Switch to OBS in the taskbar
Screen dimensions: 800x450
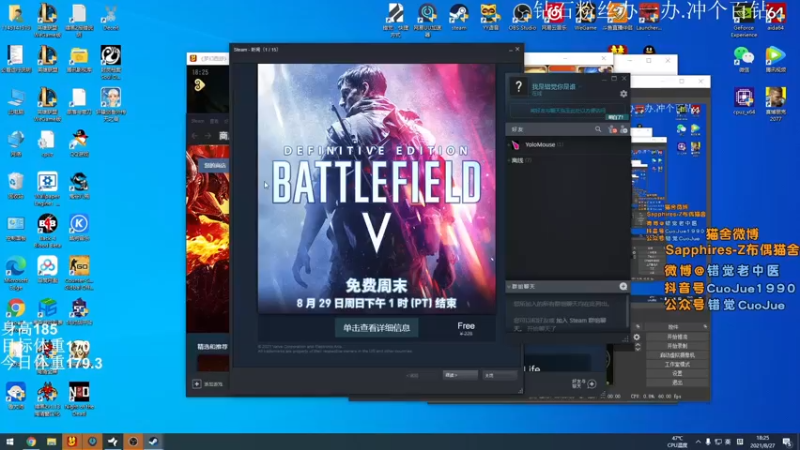coord(133,442)
